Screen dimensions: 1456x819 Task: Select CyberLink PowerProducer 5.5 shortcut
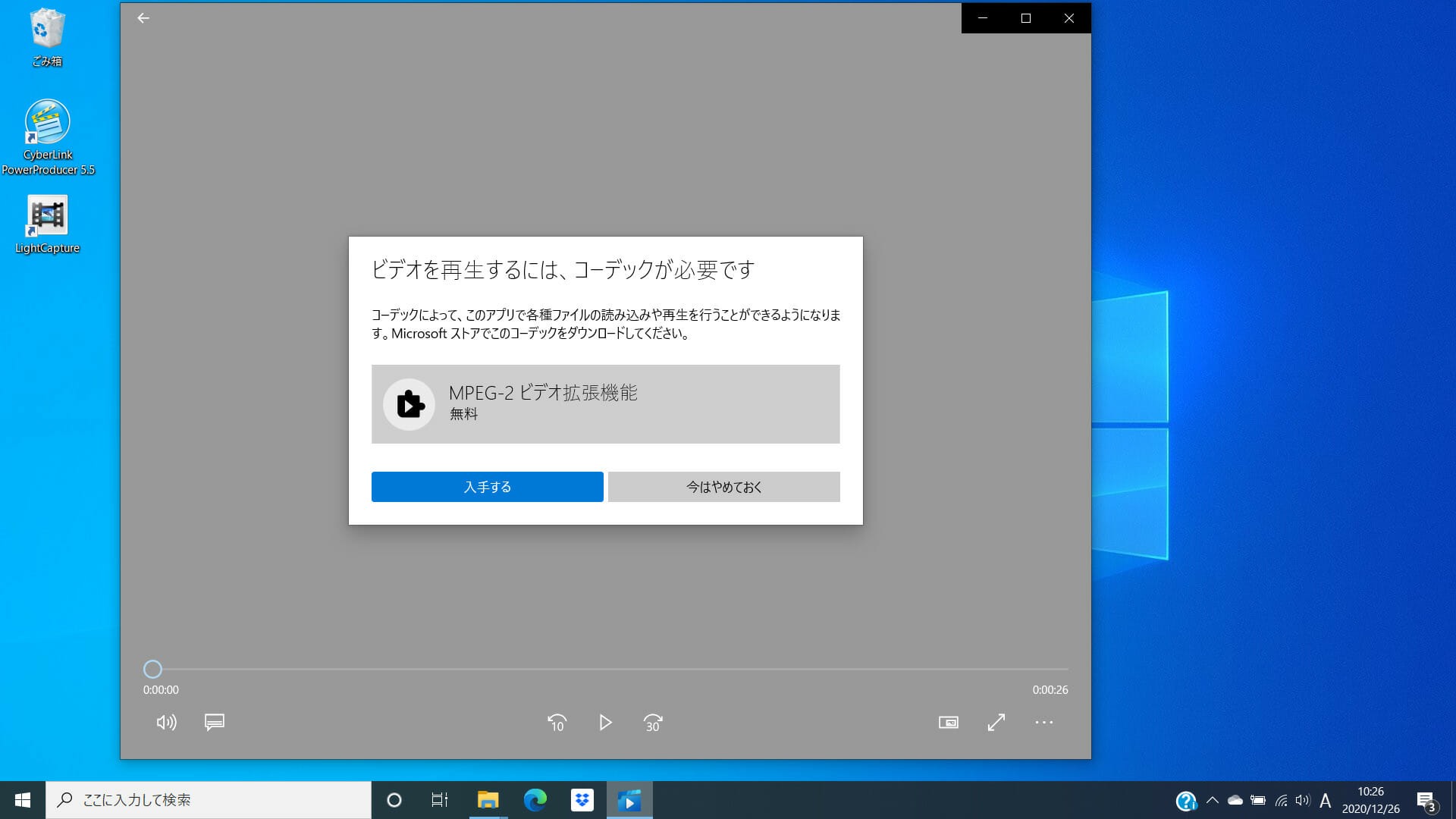coord(48,138)
